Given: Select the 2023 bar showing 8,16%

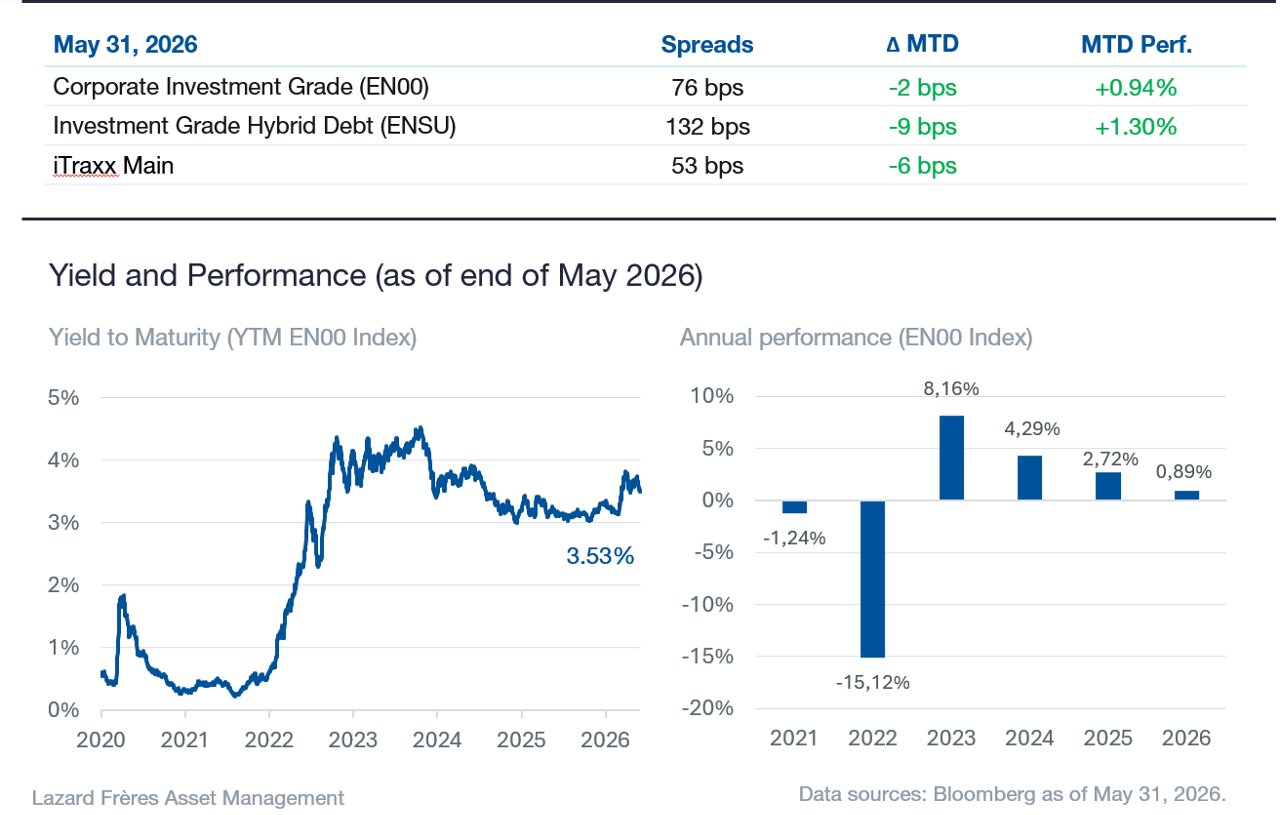Looking at the screenshot, I should [951, 457].
